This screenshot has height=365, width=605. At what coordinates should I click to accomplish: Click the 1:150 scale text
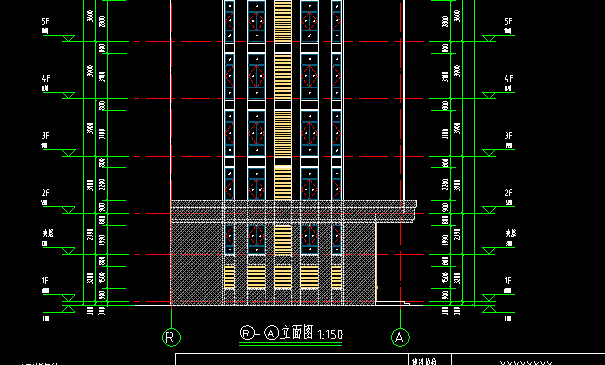(330, 334)
